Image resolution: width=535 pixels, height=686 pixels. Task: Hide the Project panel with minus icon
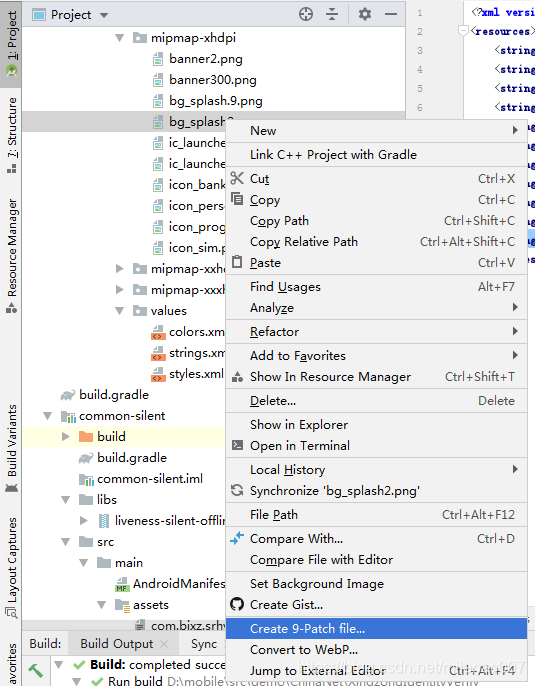tap(391, 14)
